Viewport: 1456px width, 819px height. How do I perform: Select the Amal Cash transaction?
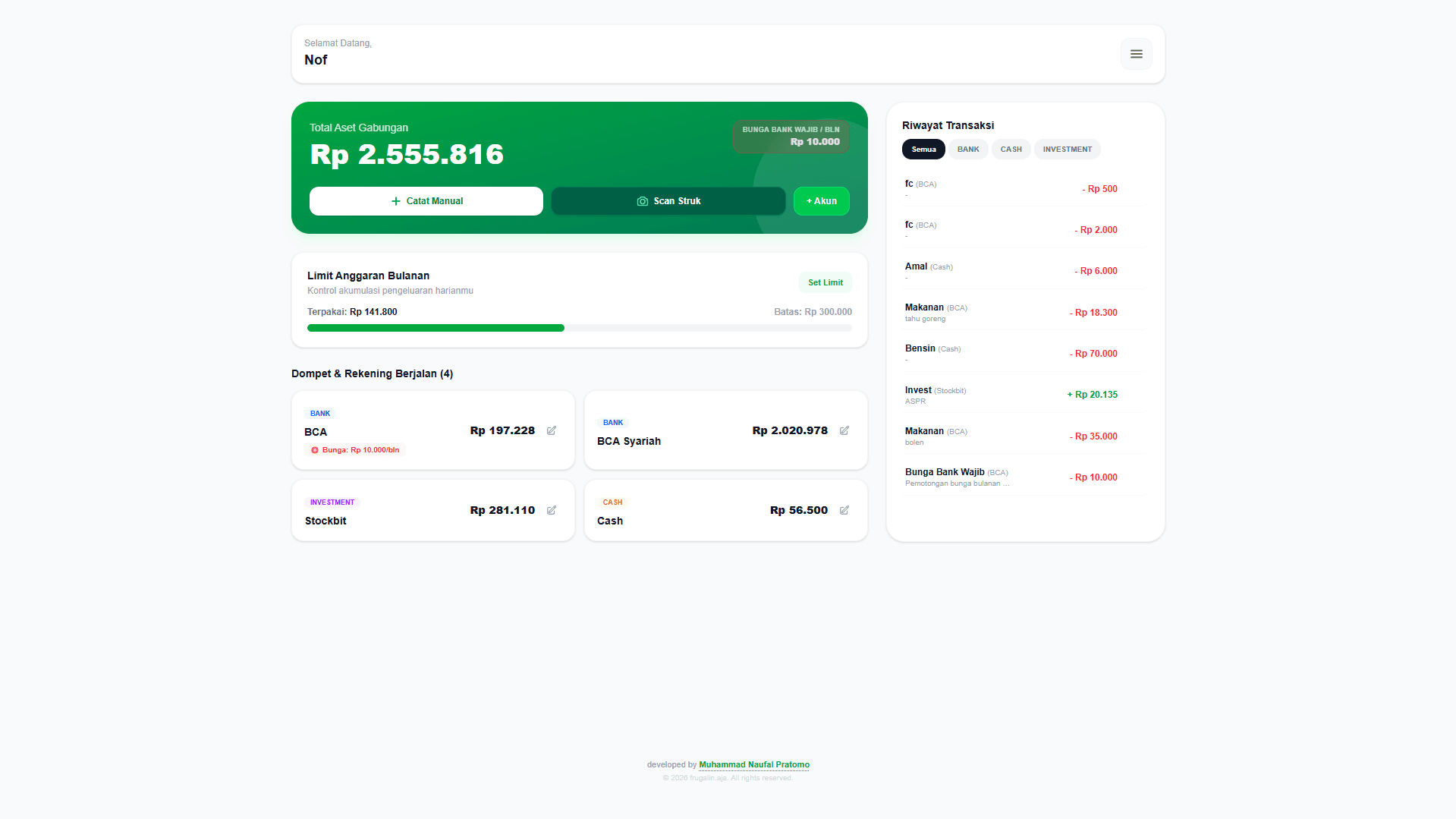coord(1025,271)
